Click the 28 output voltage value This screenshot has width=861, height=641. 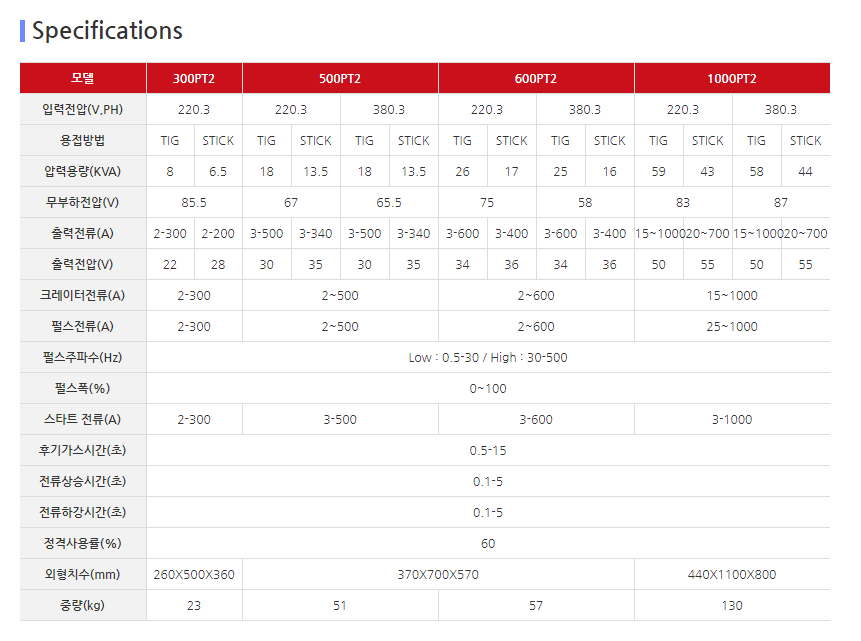218,265
